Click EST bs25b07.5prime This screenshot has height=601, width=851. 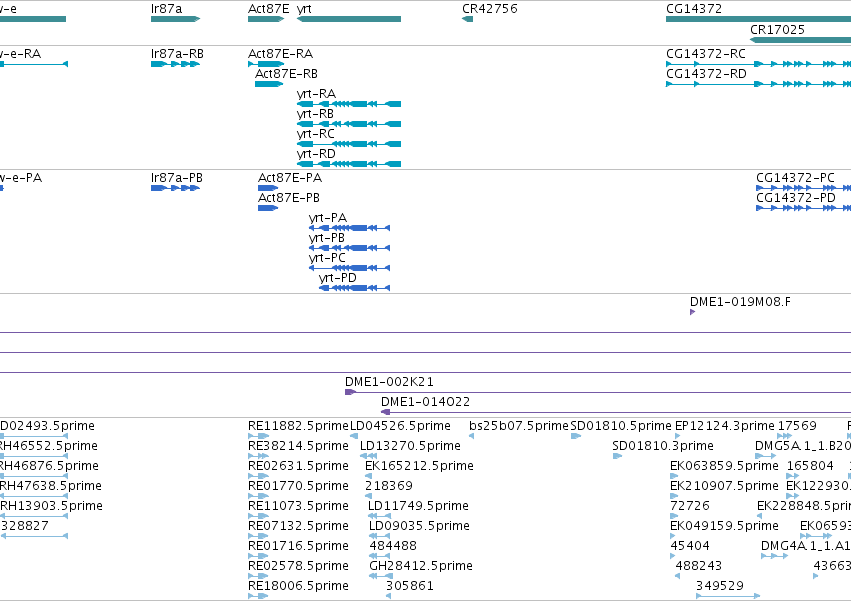coord(471,436)
